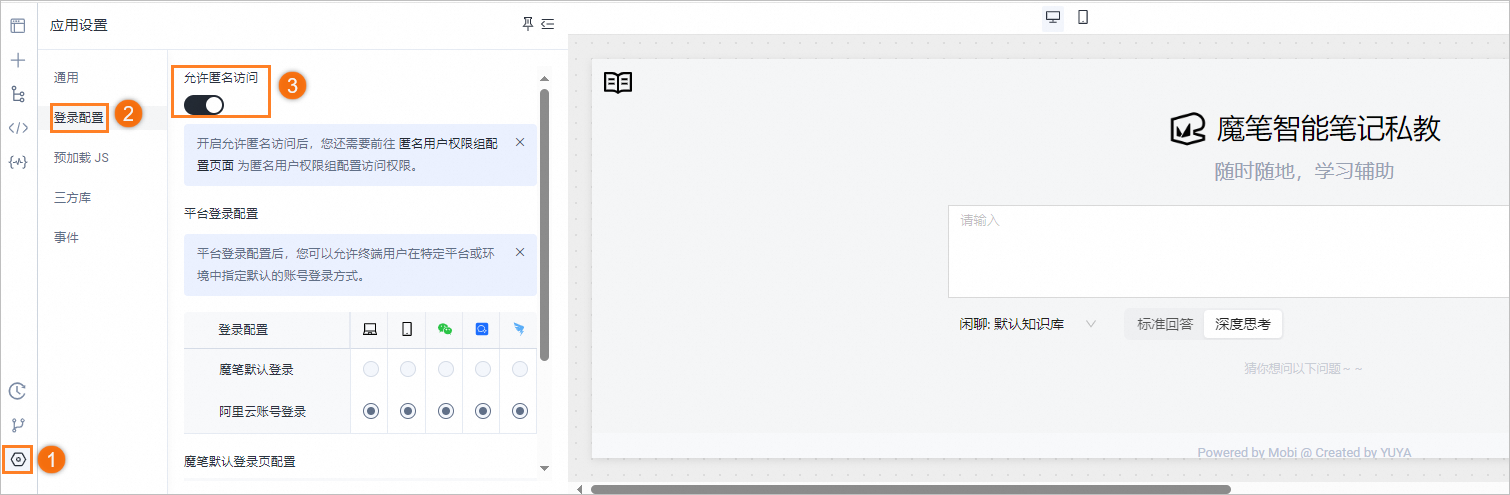Click the 阿里云账号登录 row label
1510x495 pixels.
click(x=262, y=411)
